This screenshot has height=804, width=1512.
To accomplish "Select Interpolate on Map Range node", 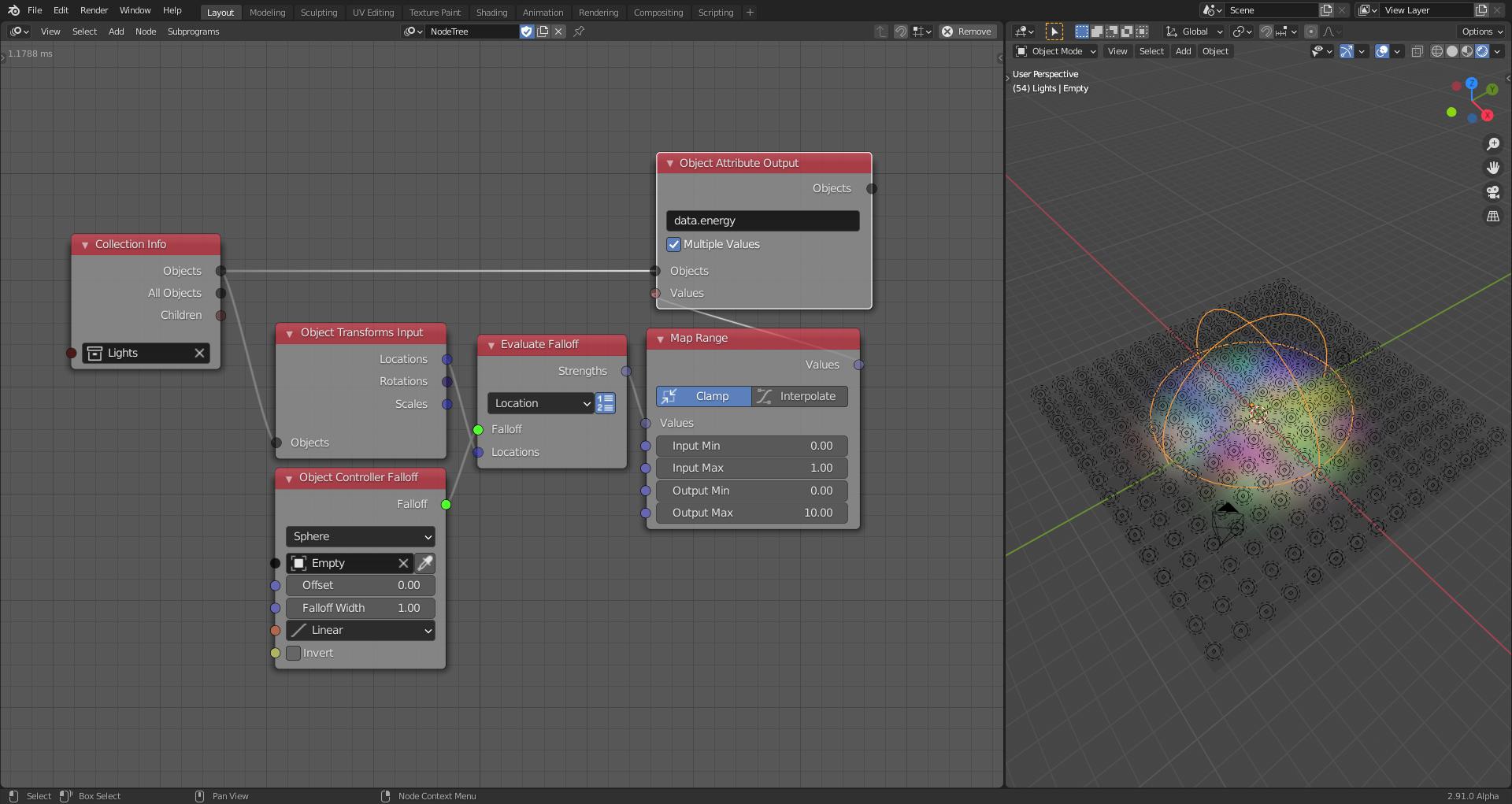I will [x=799, y=396].
